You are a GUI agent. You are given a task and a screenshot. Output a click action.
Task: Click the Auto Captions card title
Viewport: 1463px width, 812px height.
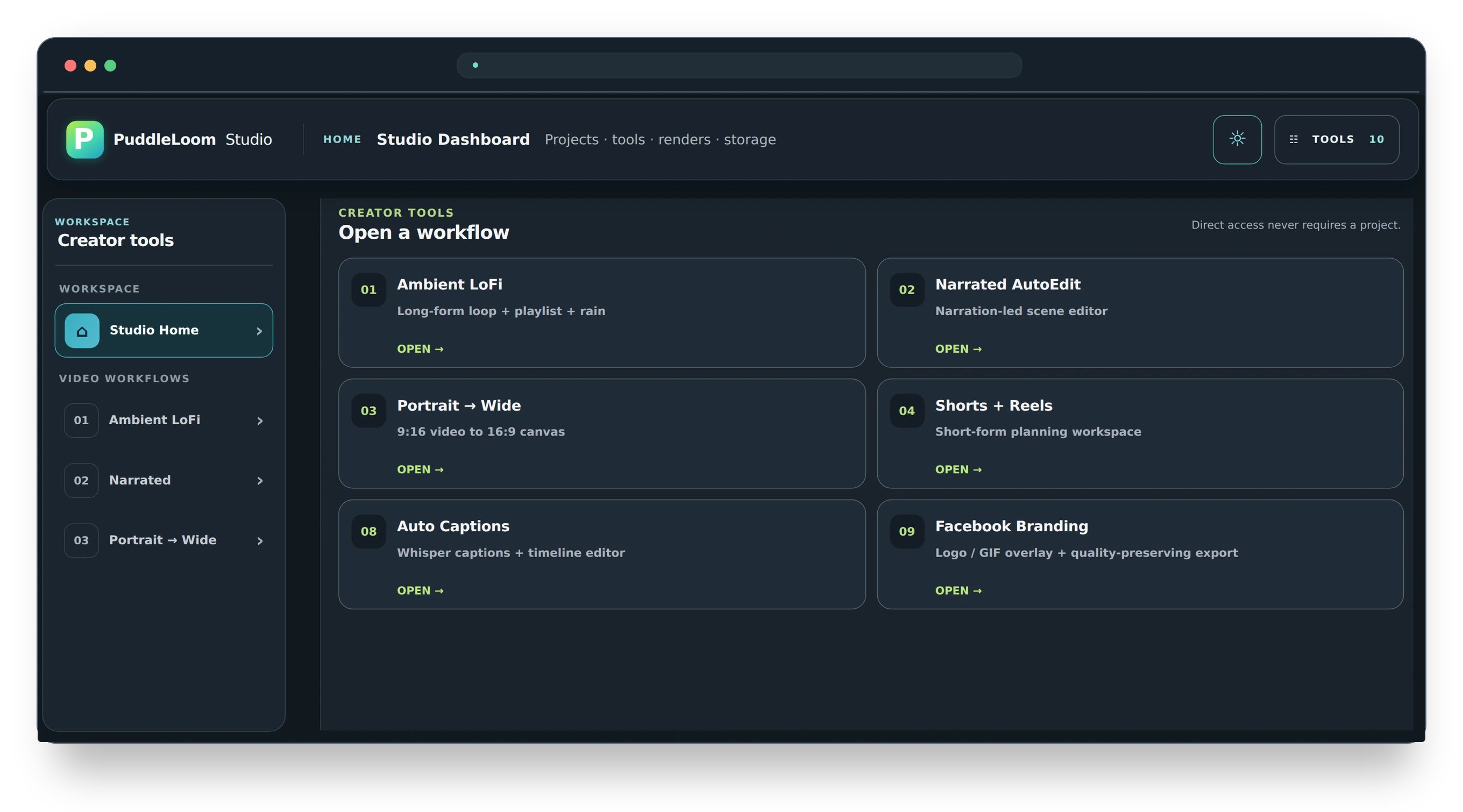pyautogui.click(x=453, y=526)
